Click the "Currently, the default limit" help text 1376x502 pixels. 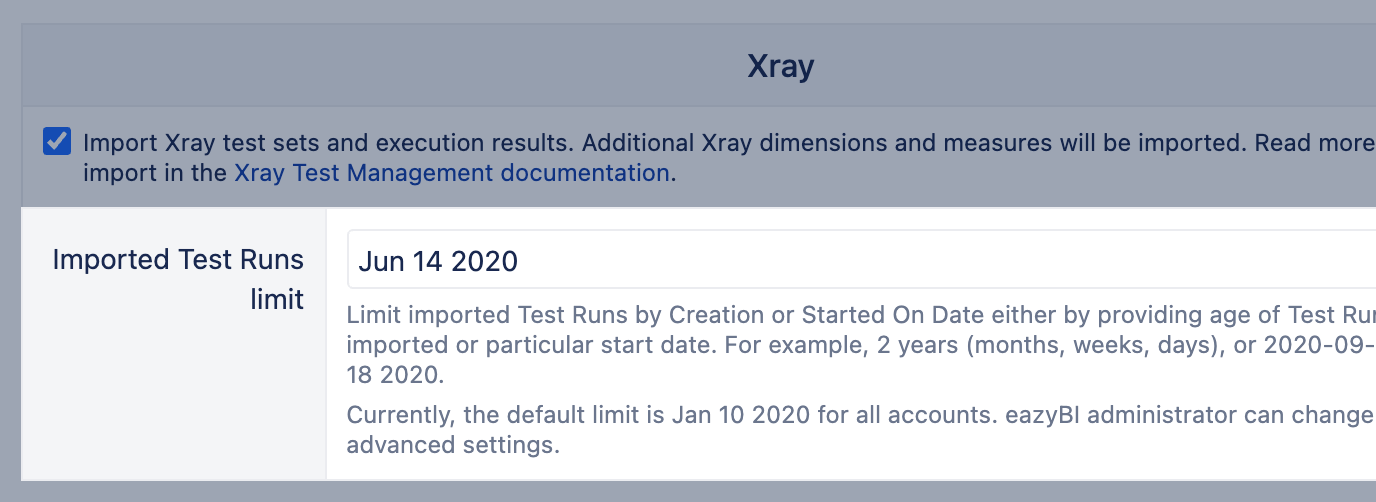point(491,415)
